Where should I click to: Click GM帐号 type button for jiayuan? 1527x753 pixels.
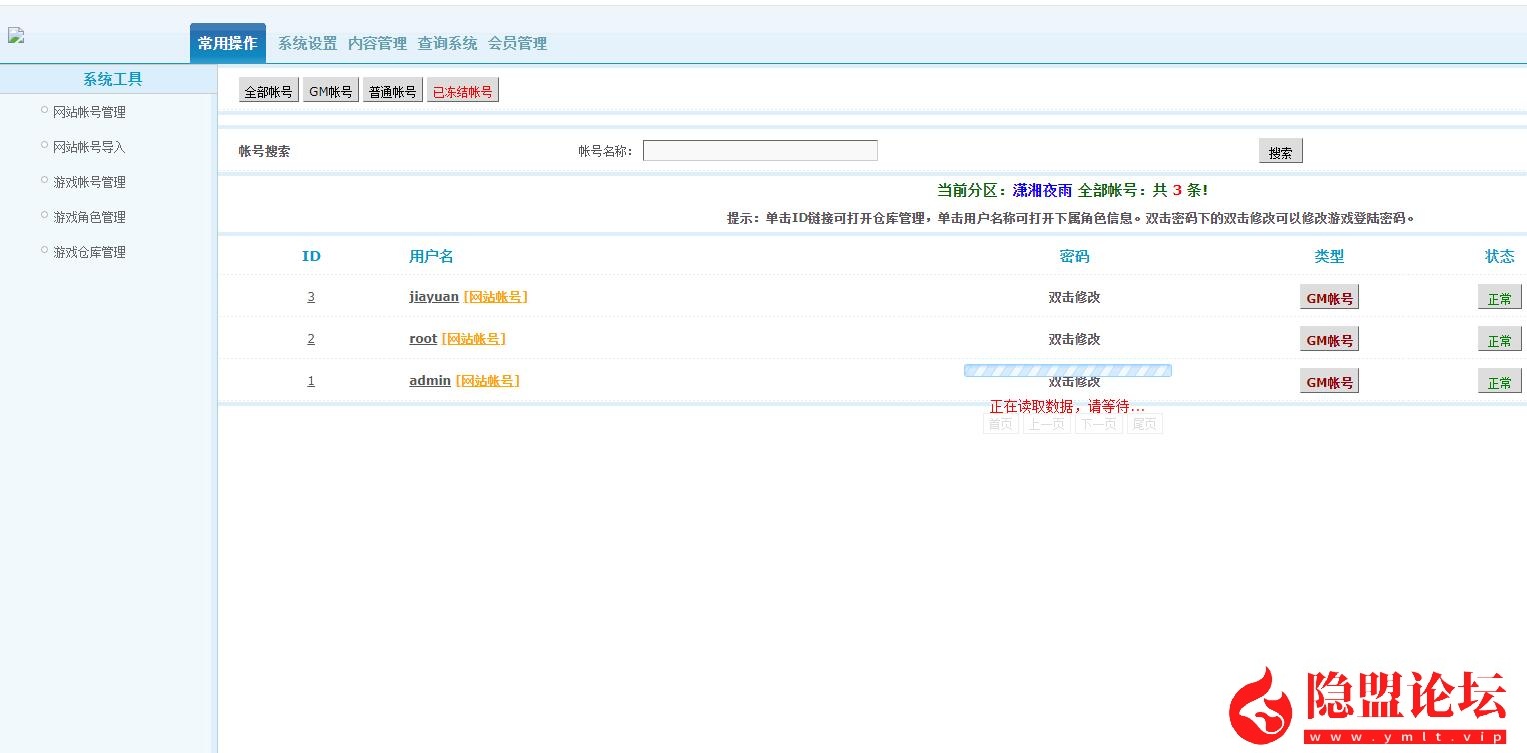(x=1329, y=298)
